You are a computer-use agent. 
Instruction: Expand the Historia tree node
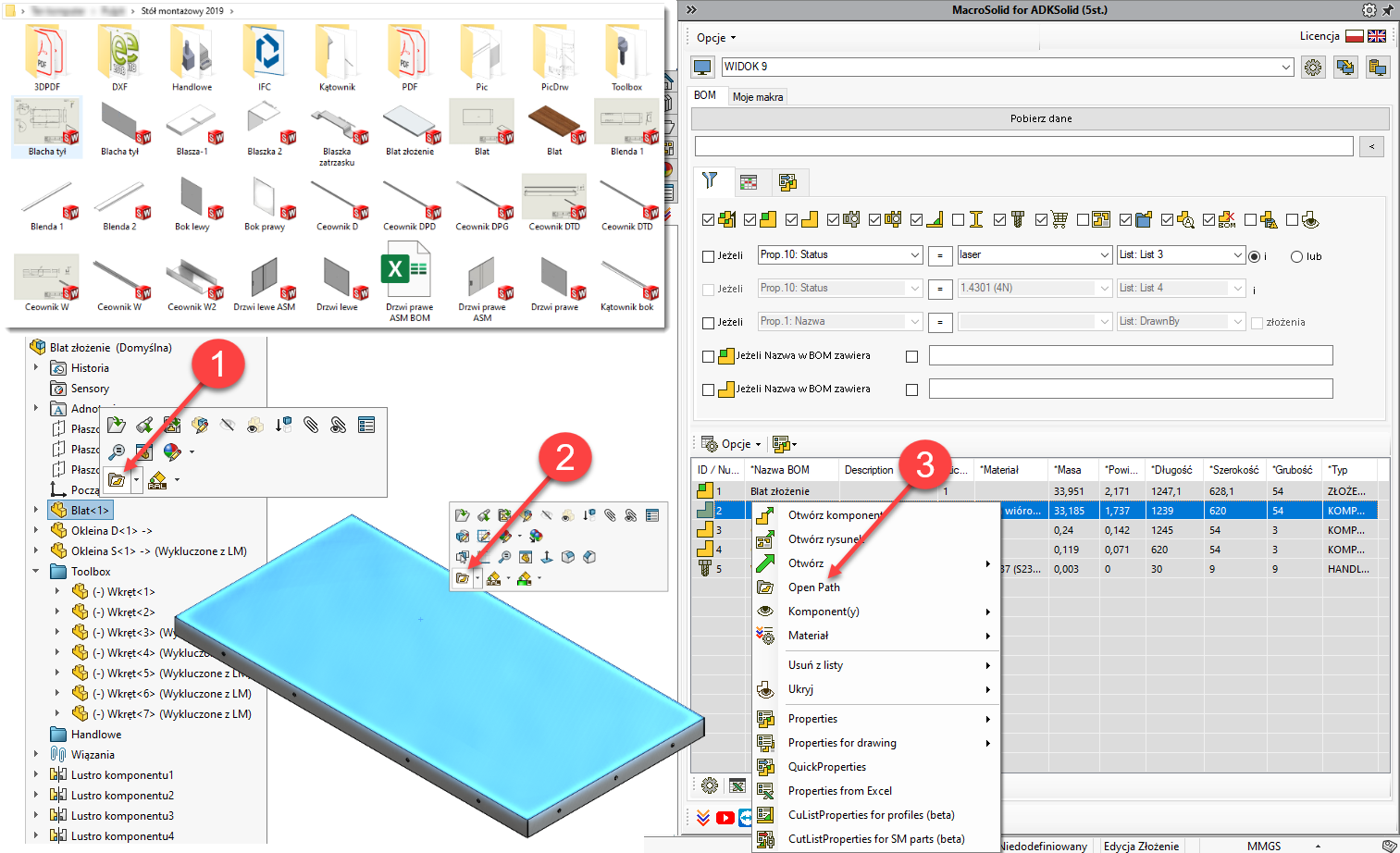pos(36,367)
